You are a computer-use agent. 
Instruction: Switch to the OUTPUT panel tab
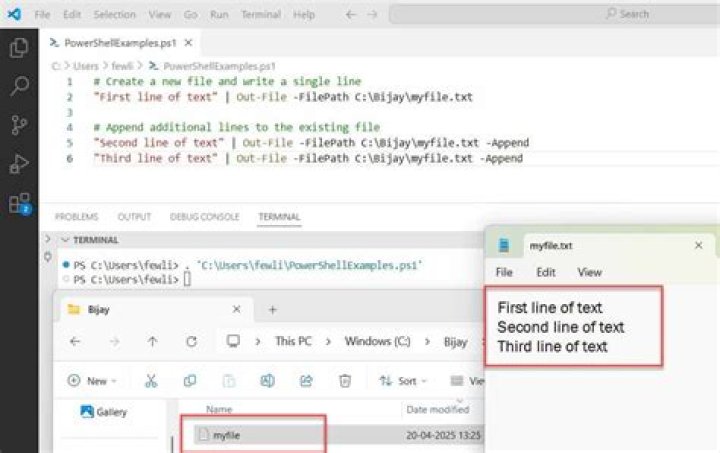click(134, 217)
